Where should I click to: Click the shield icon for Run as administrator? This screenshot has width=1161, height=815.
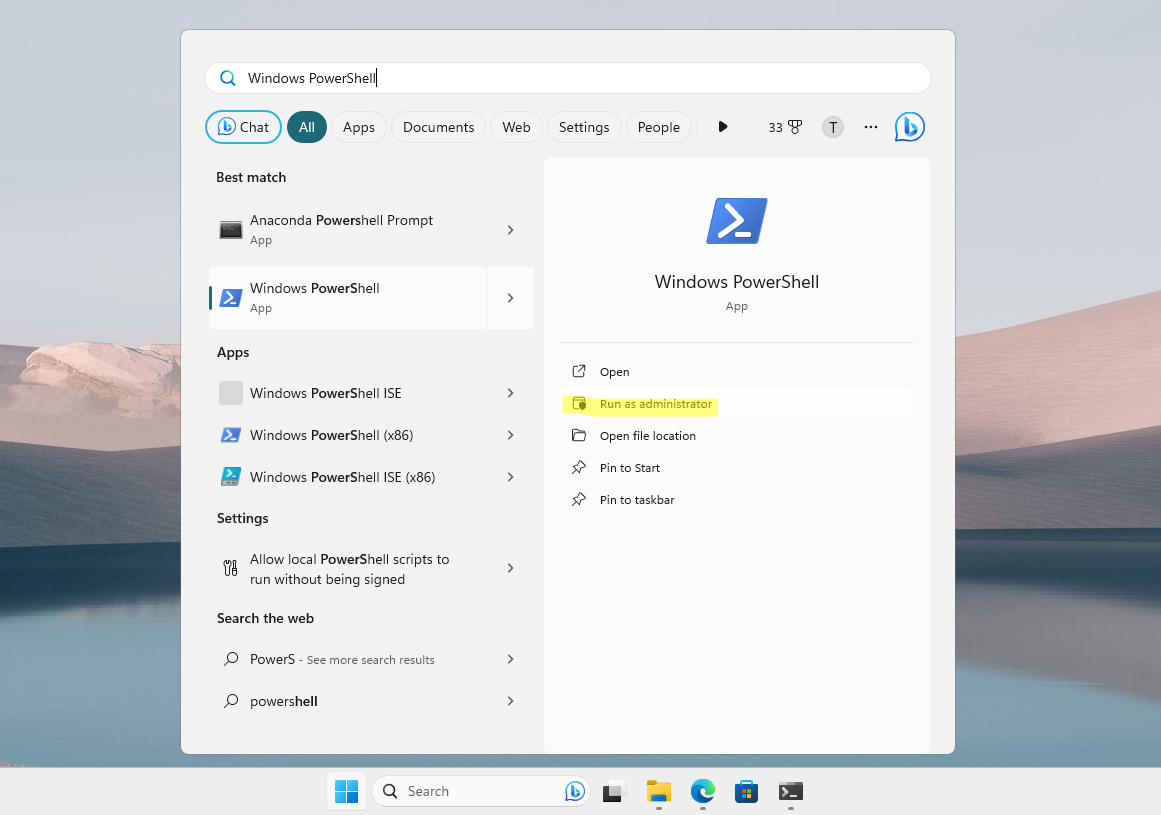point(579,403)
